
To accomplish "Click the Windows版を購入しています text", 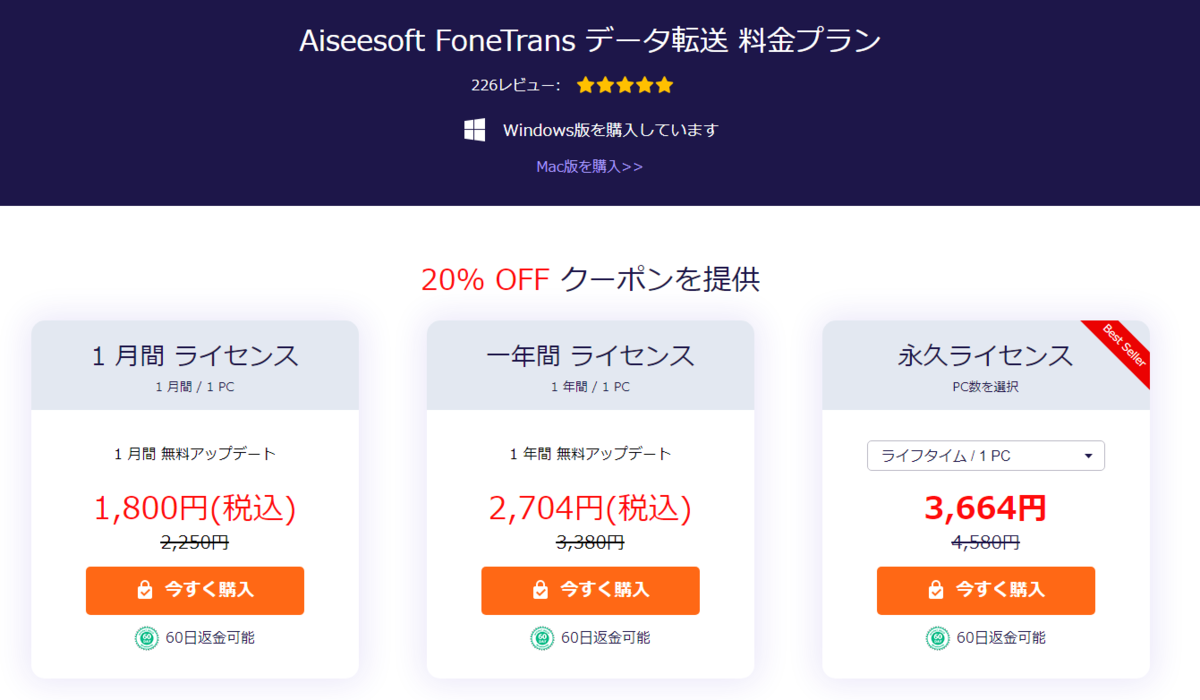I will (x=610, y=130).
